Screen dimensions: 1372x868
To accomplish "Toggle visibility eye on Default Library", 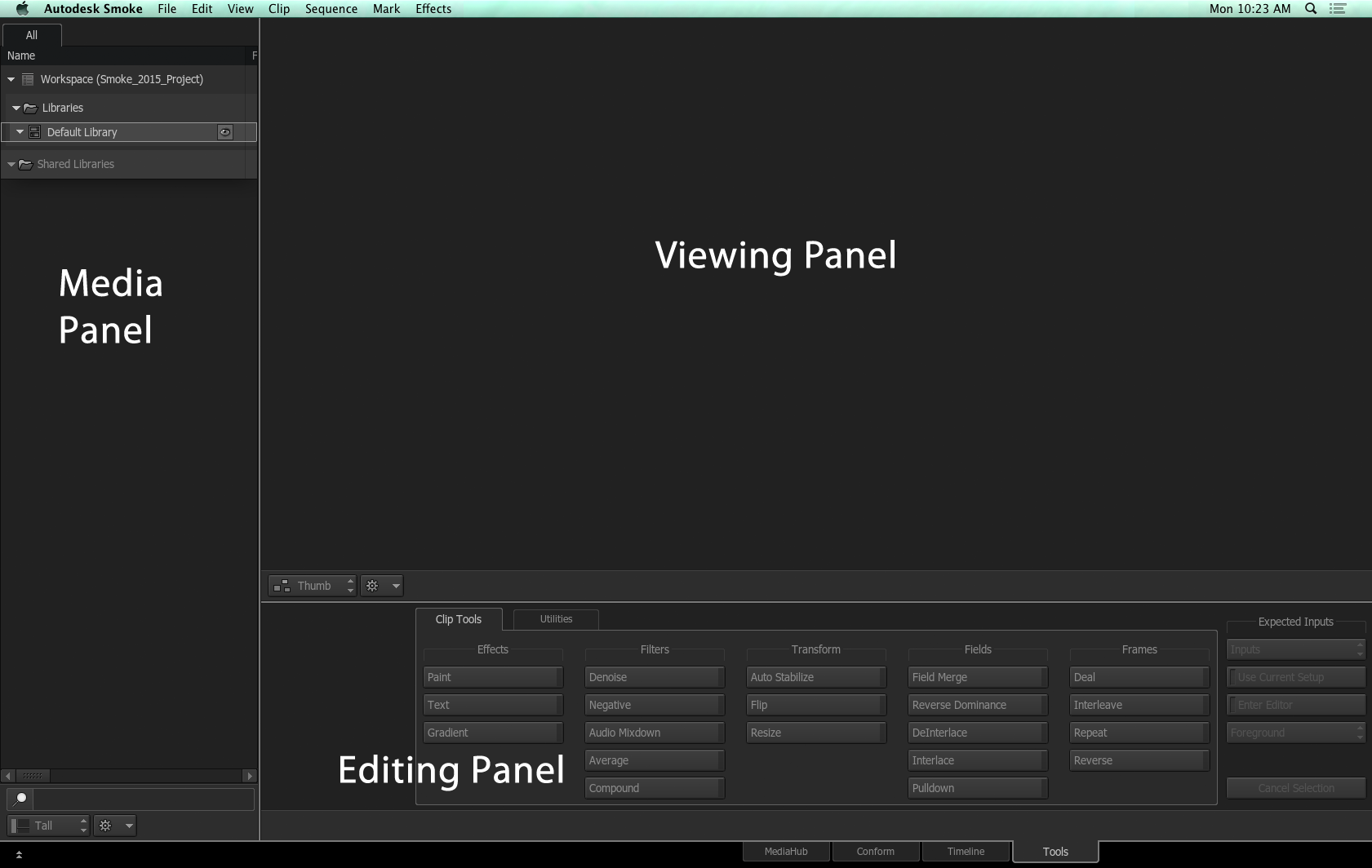I will click(225, 132).
